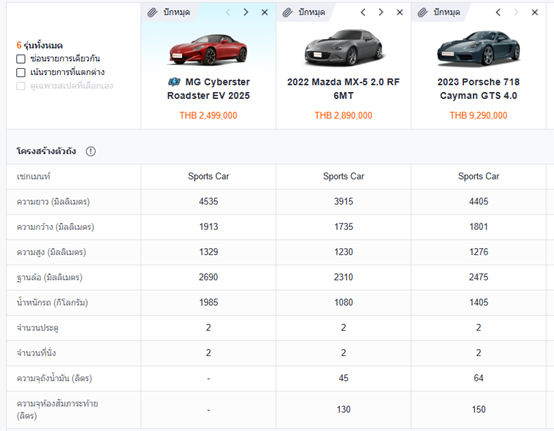This screenshot has height=431, width=554.
Task: Enable เน้นรายการที่แตกต่าง checkbox
Action: click(21, 72)
